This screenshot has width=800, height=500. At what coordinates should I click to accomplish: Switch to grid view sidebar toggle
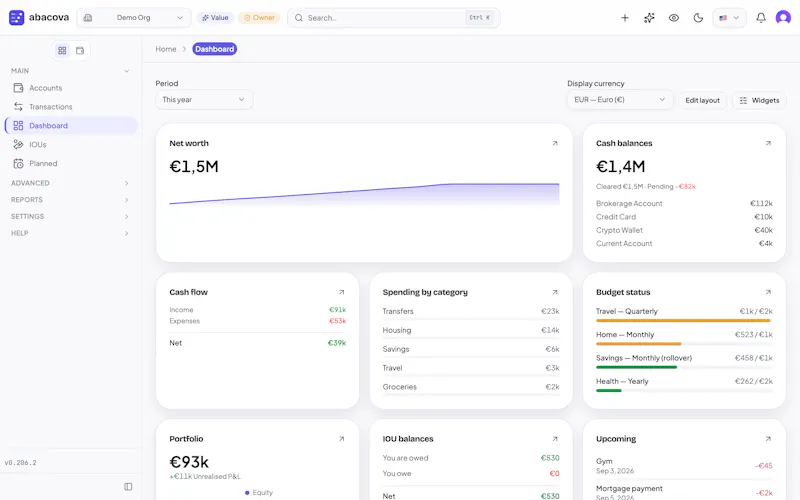[62, 51]
